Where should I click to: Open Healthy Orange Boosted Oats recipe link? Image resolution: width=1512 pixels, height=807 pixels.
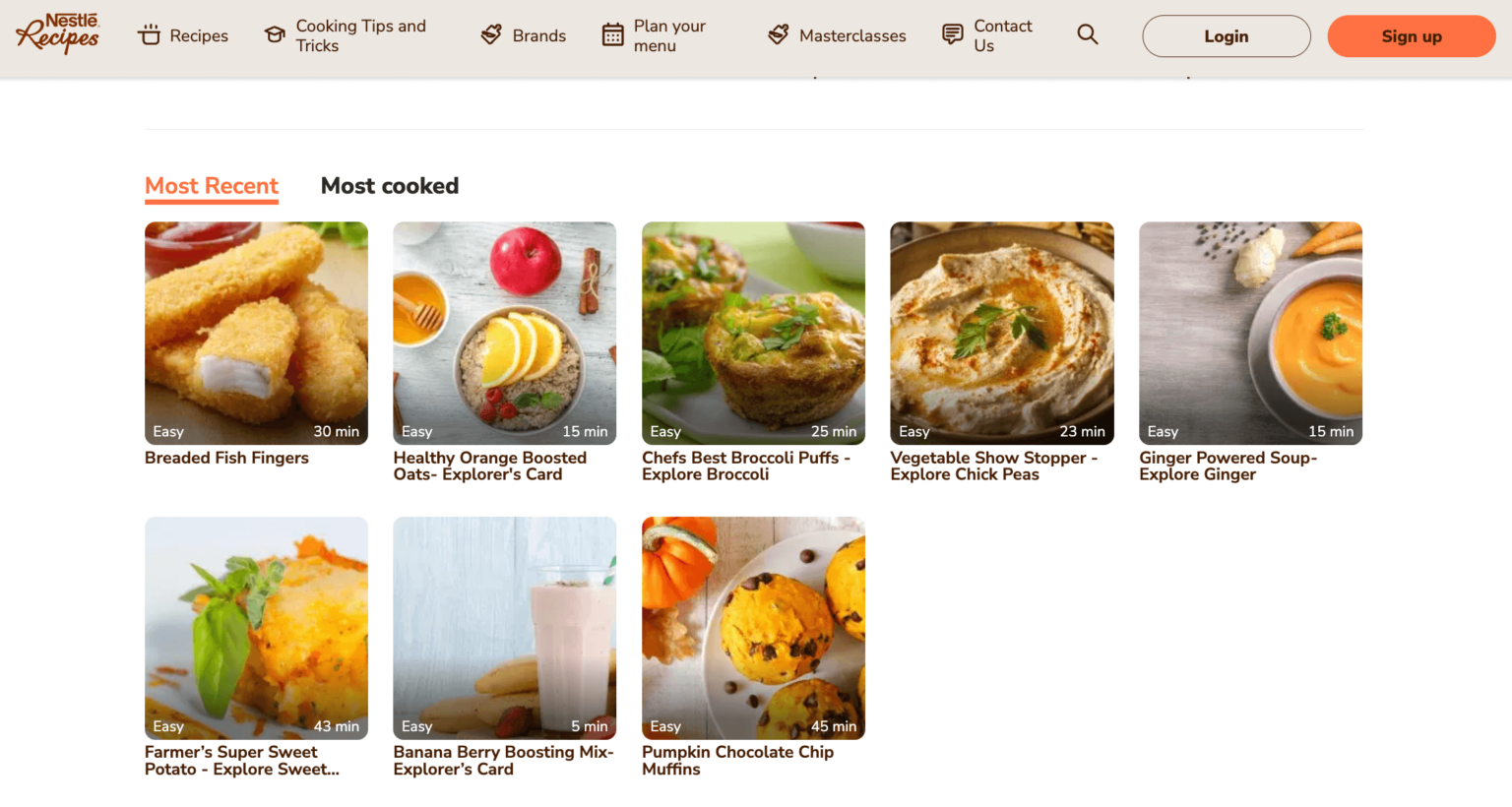(489, 466)
